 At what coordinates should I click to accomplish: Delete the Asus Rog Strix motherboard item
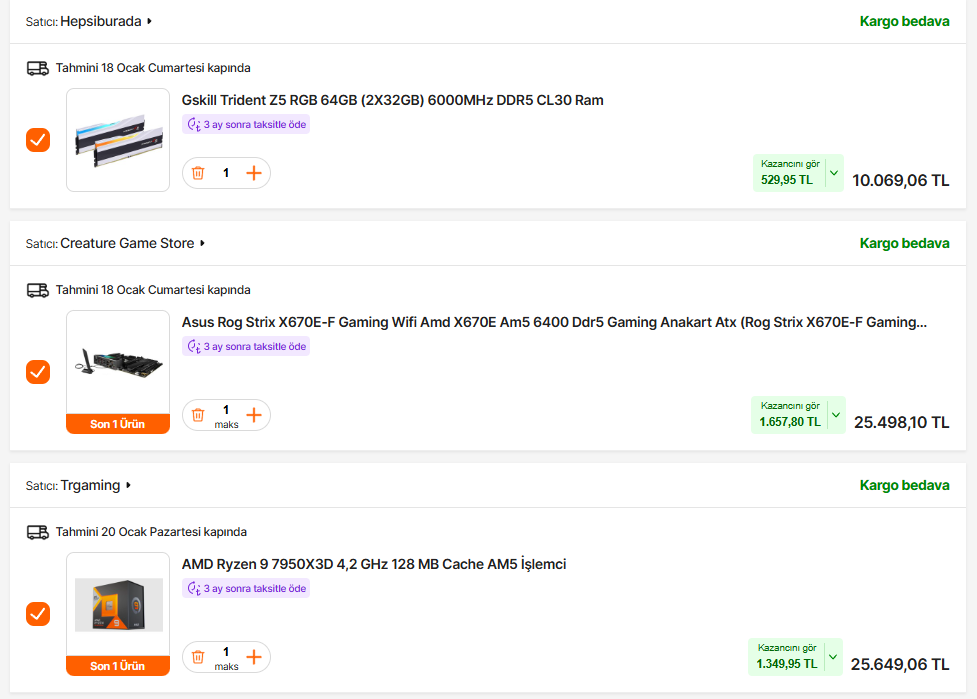click(x=198, y=415)
